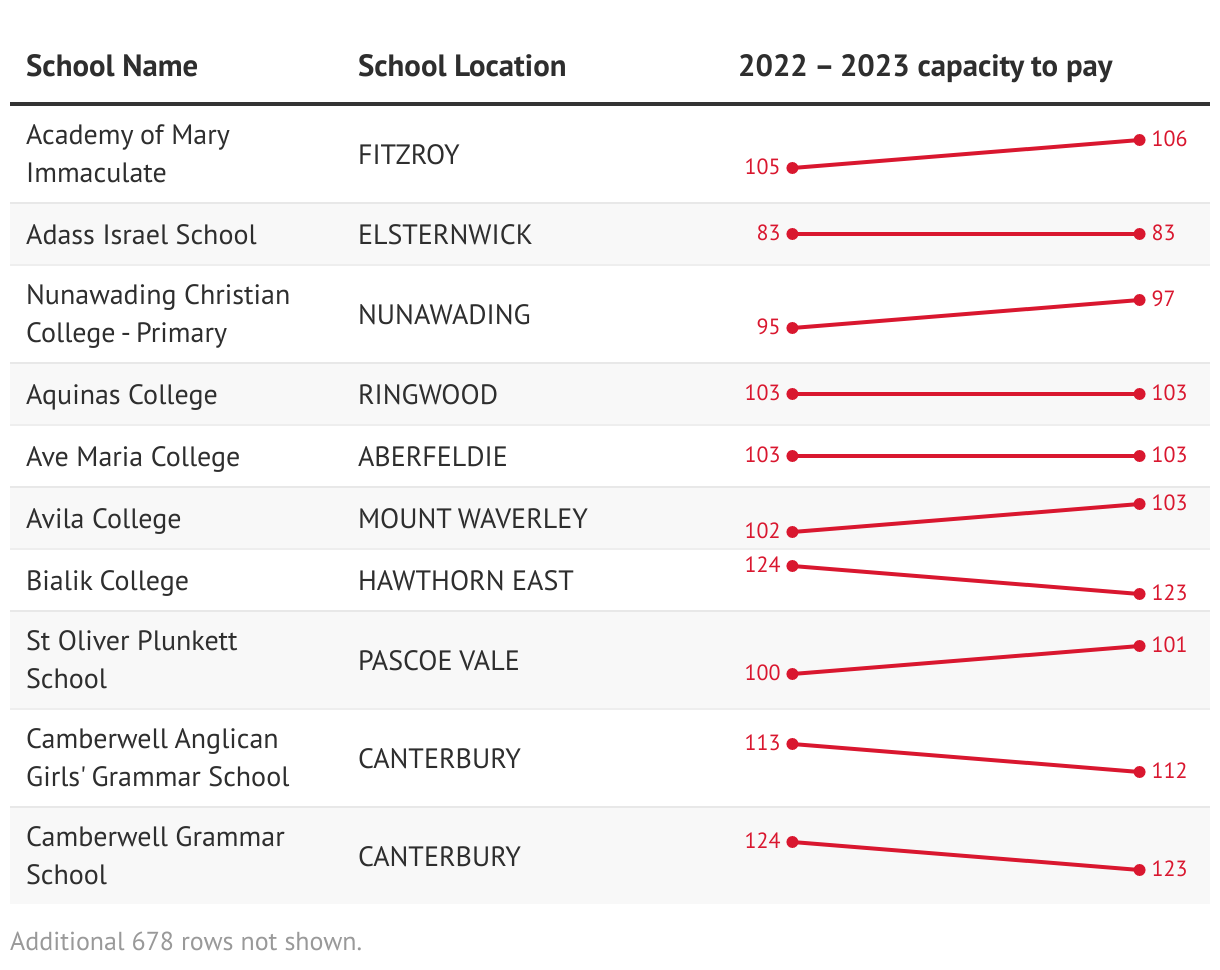Screen dimensions: 1220x970
Task: Click the HAWTHORN EAST location cell
Action: pos(466,581)
